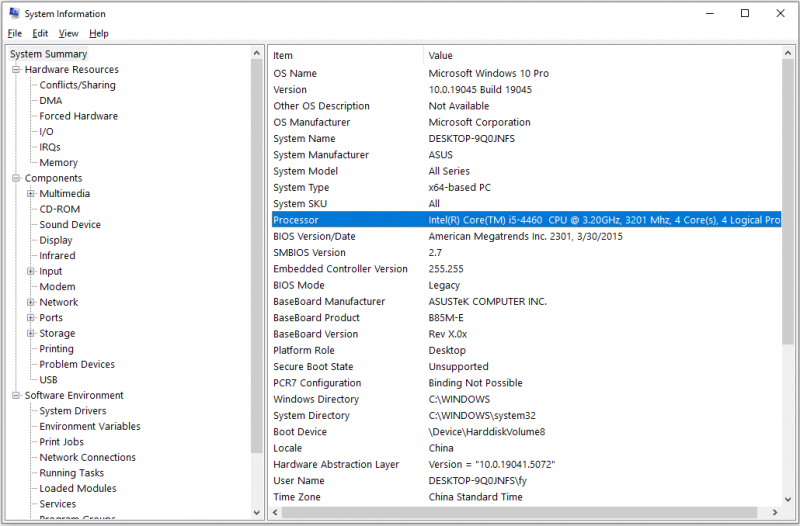
Task: Click the details pane vertical scrollbar thumb
Action: (x=788, y=202)
